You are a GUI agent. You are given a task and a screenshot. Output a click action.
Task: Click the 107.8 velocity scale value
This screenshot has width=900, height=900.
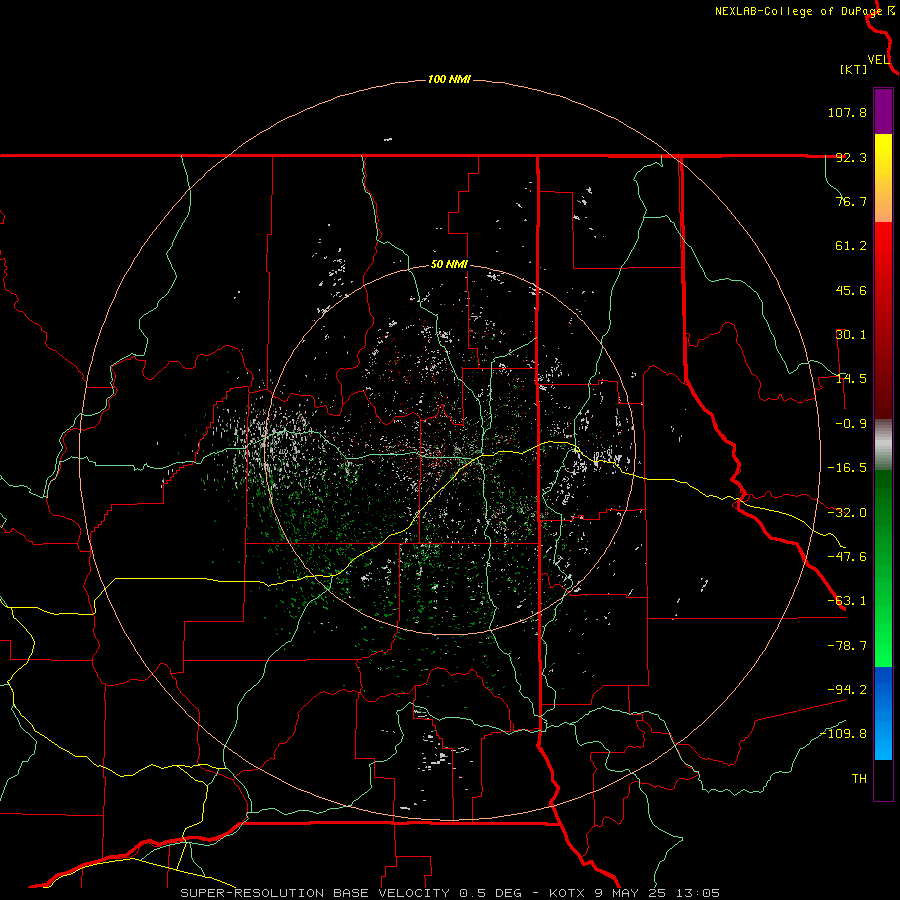847,112
